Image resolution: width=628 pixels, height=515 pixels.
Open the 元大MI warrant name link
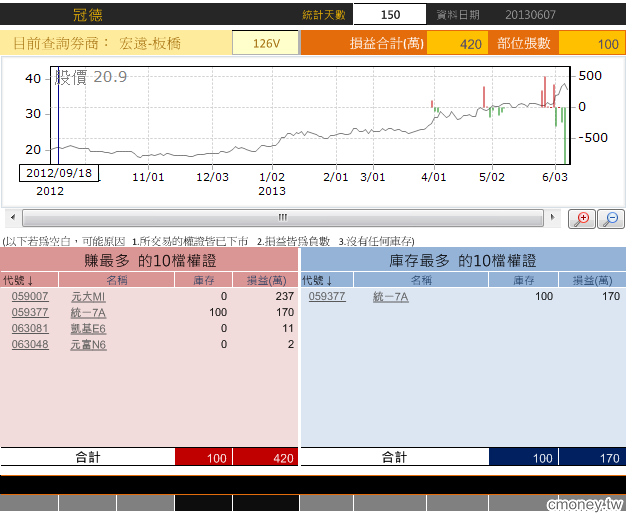88,297
